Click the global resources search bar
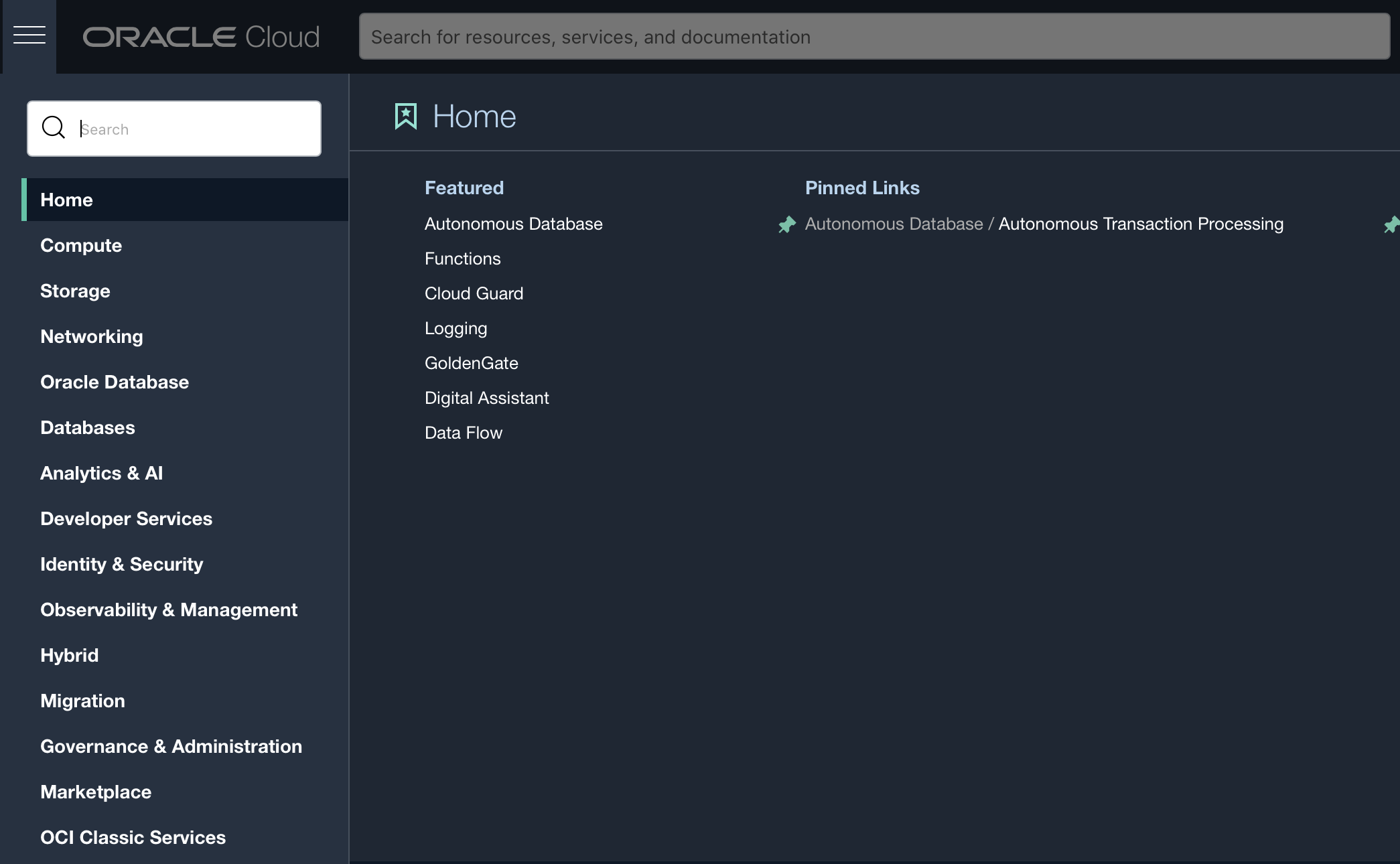This screenshot has width=1400, height=864. pyautogui.click(x=874, y=36)
